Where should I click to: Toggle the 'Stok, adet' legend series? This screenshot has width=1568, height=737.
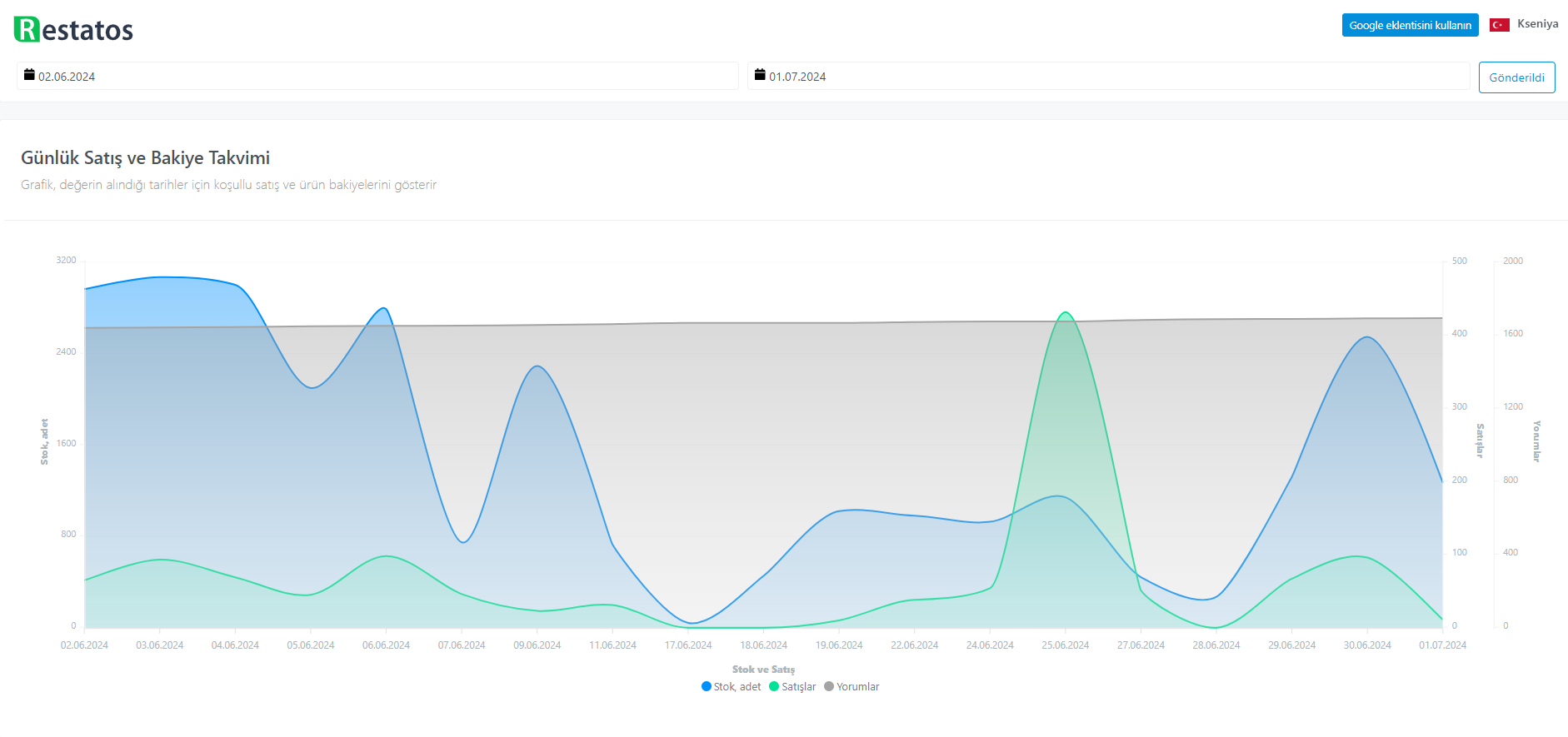(732, 687)
